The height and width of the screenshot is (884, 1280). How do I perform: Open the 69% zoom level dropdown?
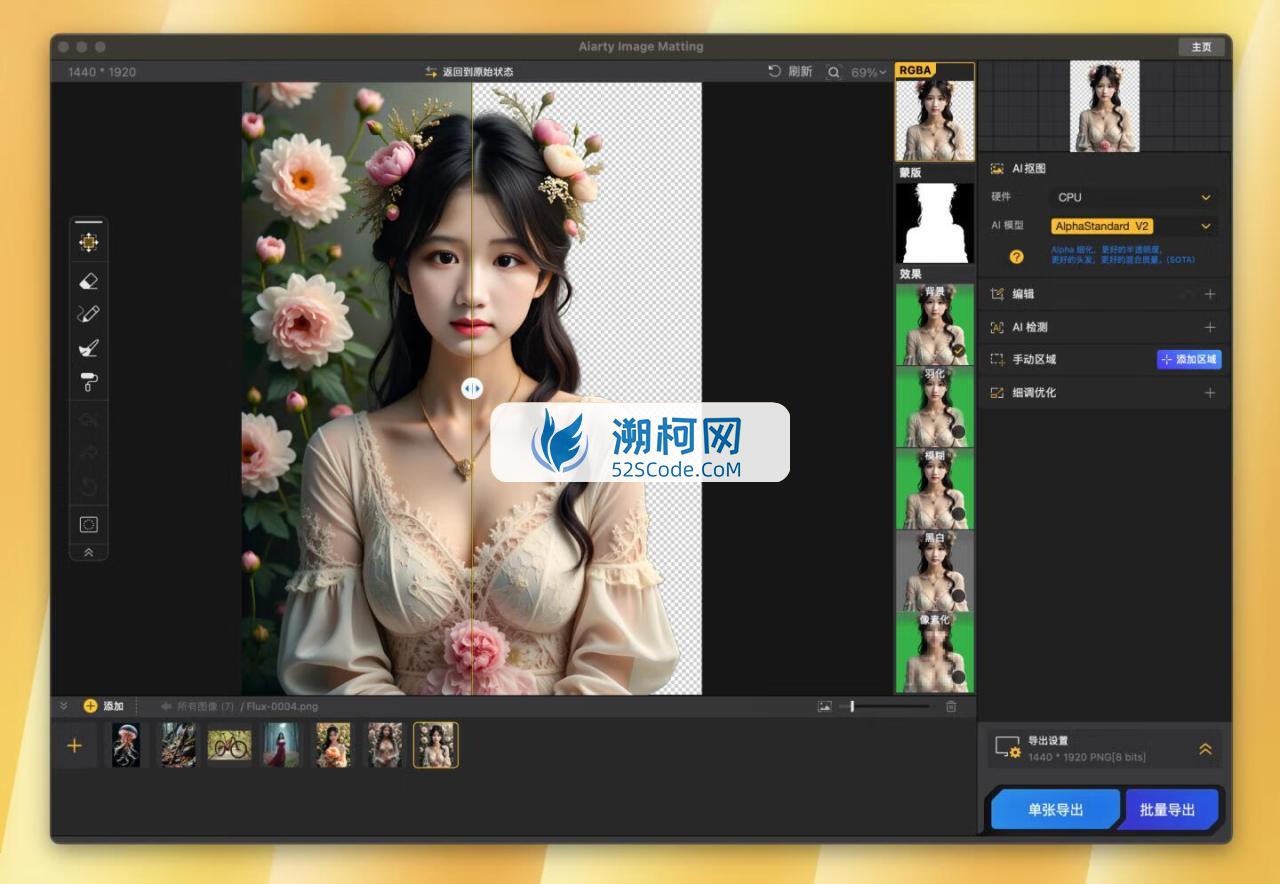point(868,72)
